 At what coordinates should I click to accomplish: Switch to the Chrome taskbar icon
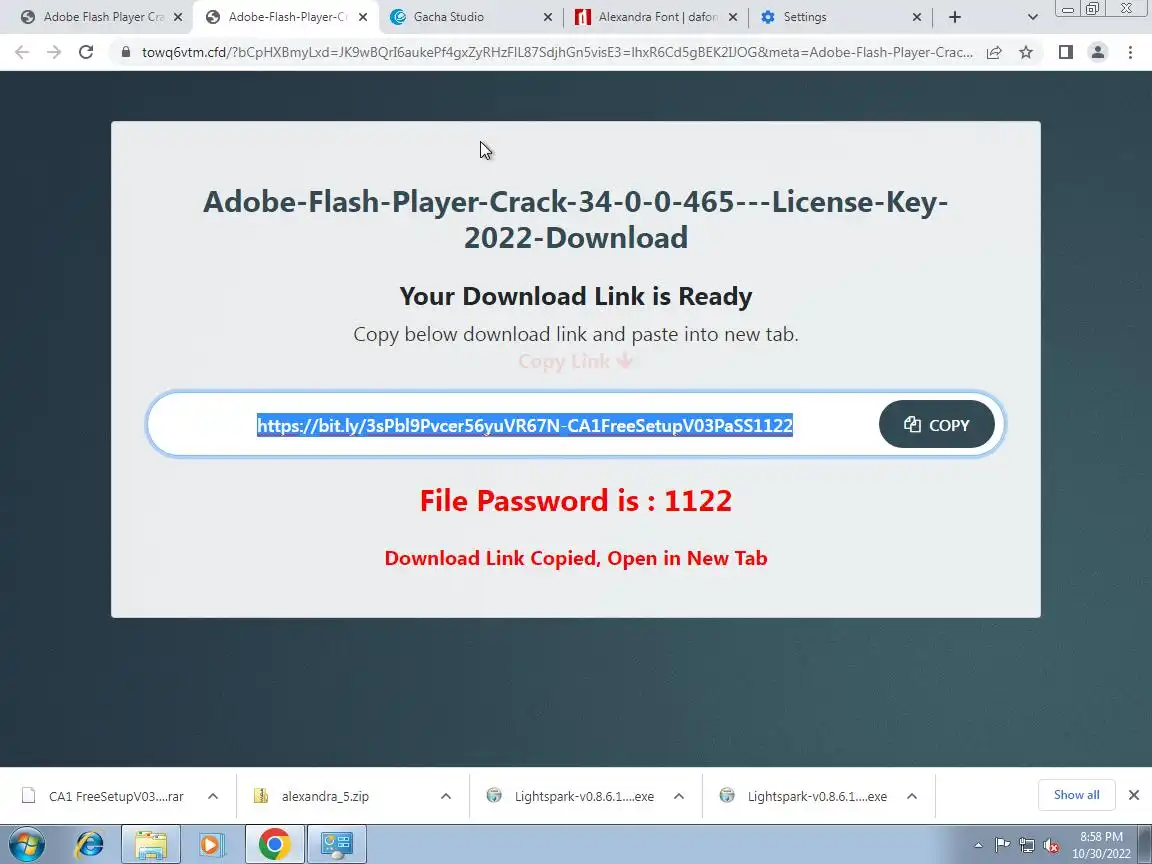click(274, 844)
